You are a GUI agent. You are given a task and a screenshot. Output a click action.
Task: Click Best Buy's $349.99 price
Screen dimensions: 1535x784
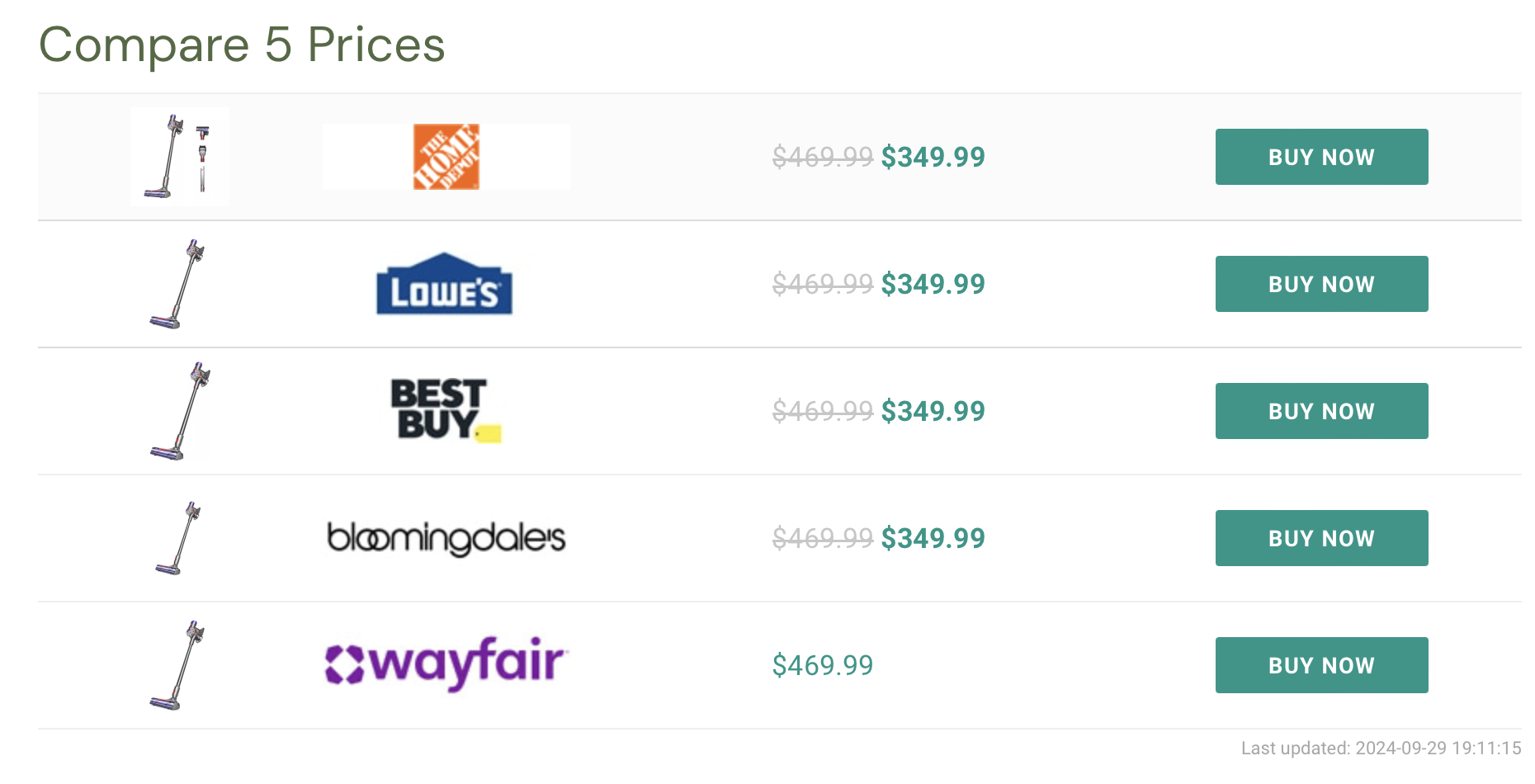(933, 411)
